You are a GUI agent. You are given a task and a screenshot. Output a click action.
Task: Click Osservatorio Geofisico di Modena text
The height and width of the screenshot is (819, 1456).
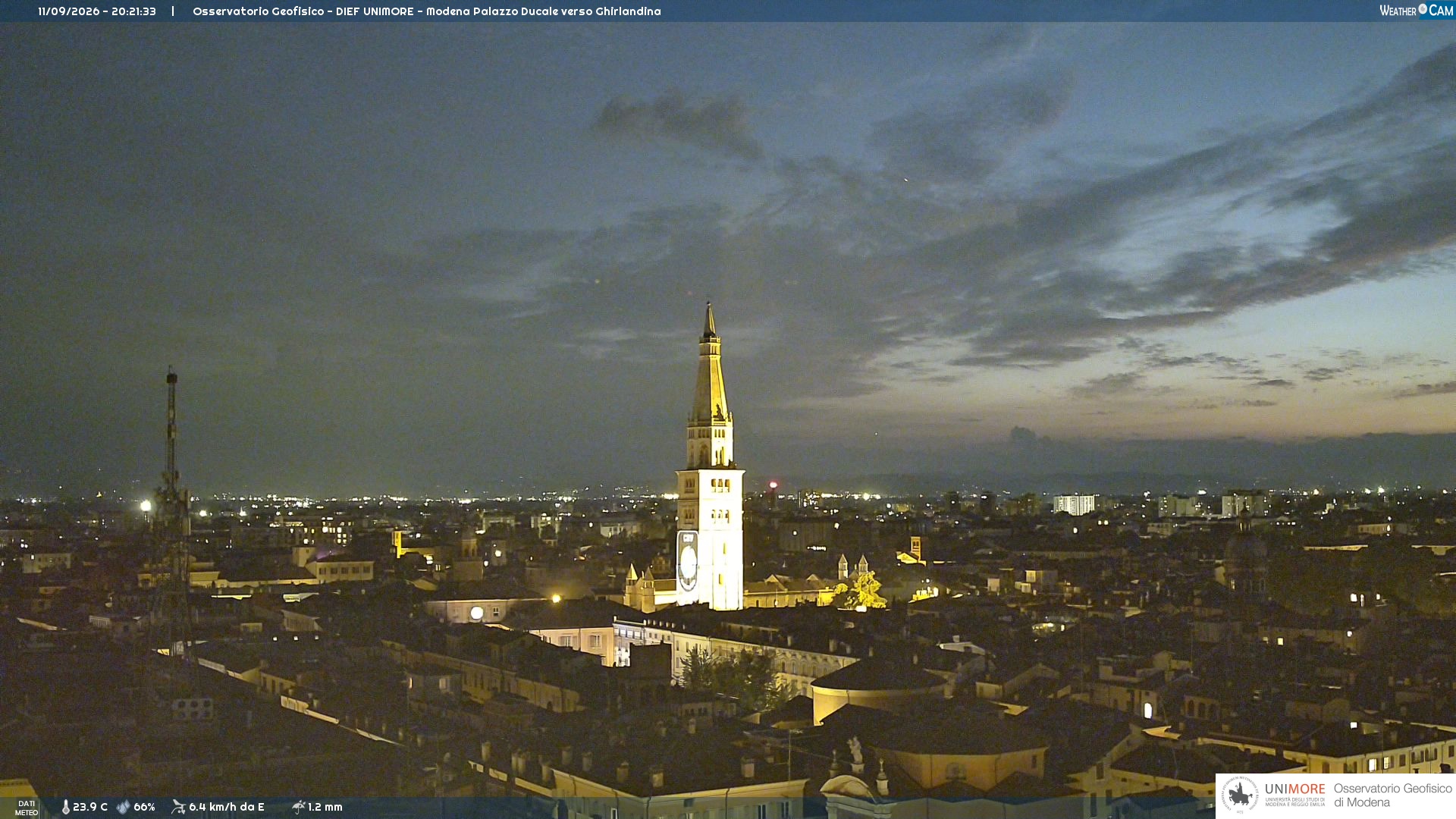1392,795
